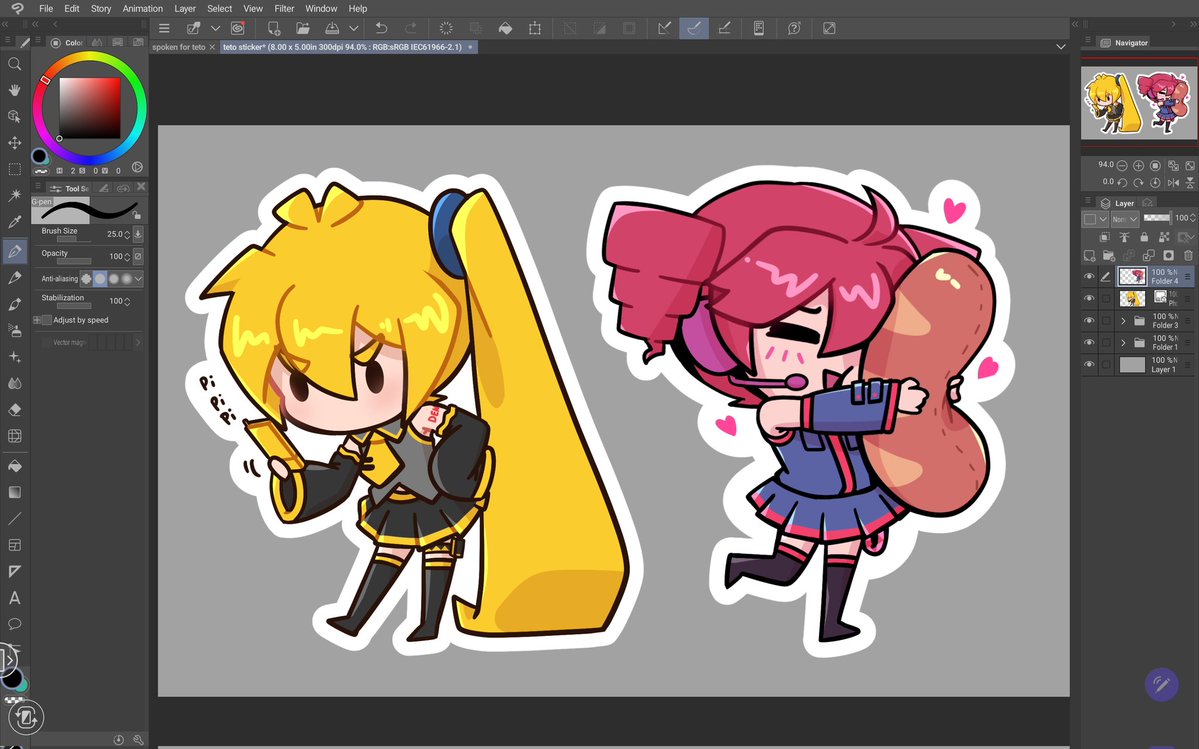
Task: Click the Delete layer trash icon
Action: pos(1188,255)
